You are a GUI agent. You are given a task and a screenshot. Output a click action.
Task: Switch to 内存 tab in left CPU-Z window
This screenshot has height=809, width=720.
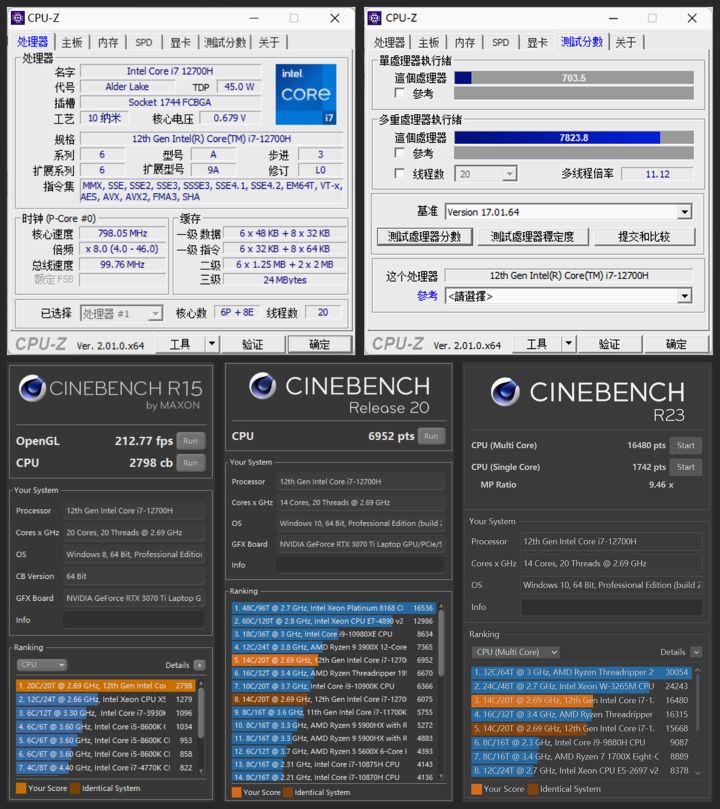(108, 42)
